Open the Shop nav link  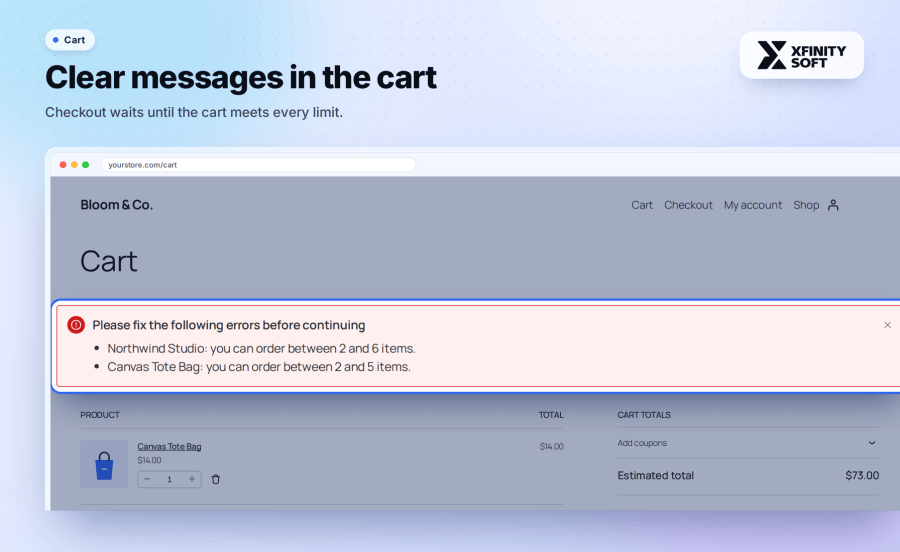click(806, 205)
